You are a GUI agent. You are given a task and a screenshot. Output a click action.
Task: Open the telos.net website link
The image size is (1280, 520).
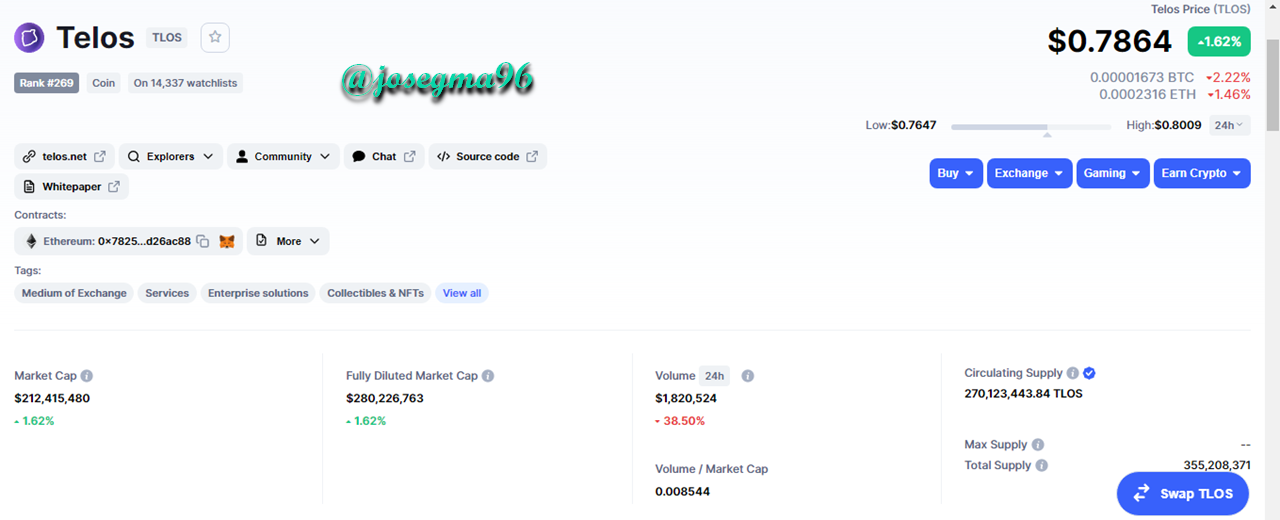(64, 157)
